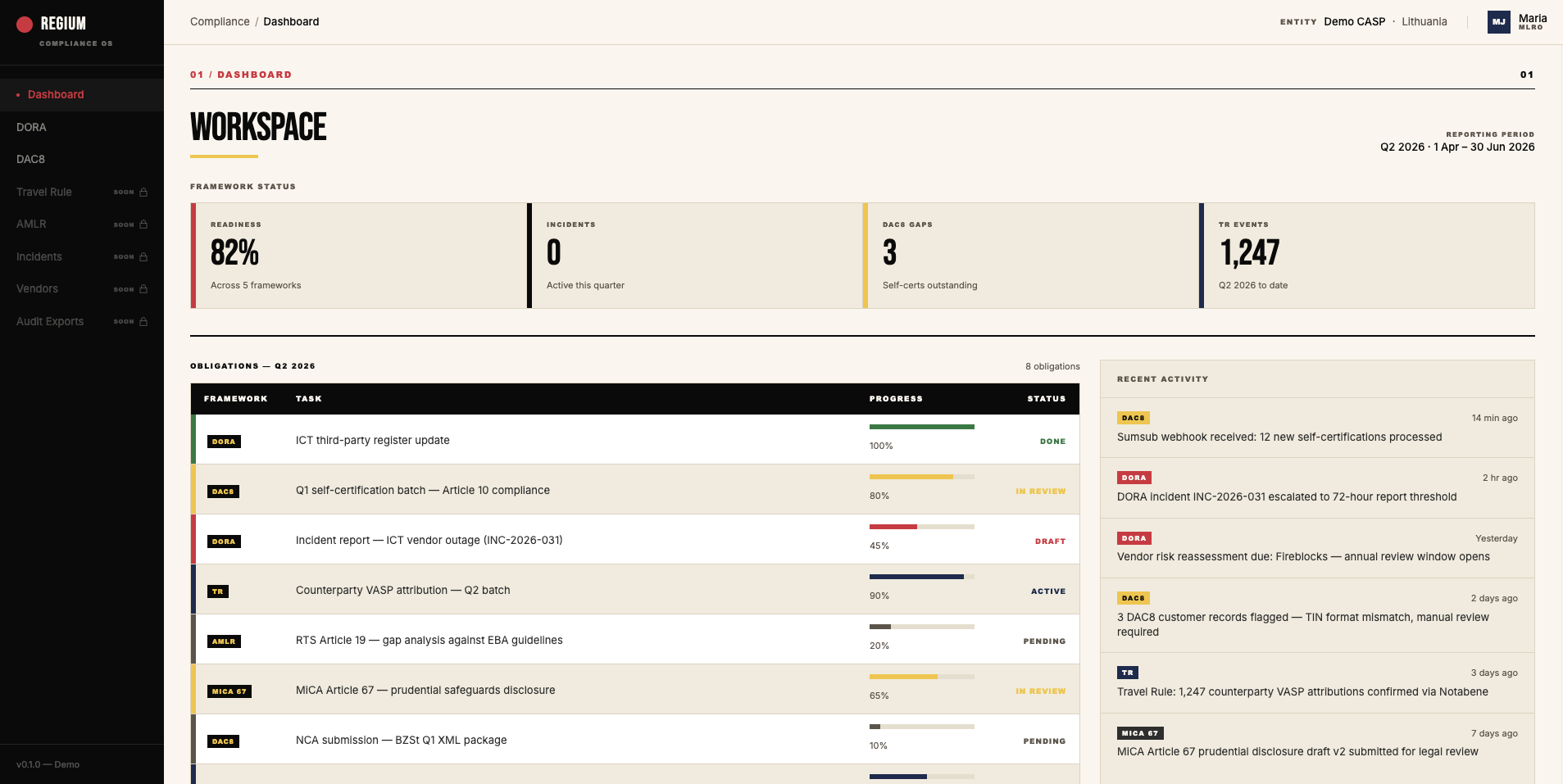This screenshot has width=1563, height=784.
Task: Click the 90% progress bar
Action: pos(922,577)
